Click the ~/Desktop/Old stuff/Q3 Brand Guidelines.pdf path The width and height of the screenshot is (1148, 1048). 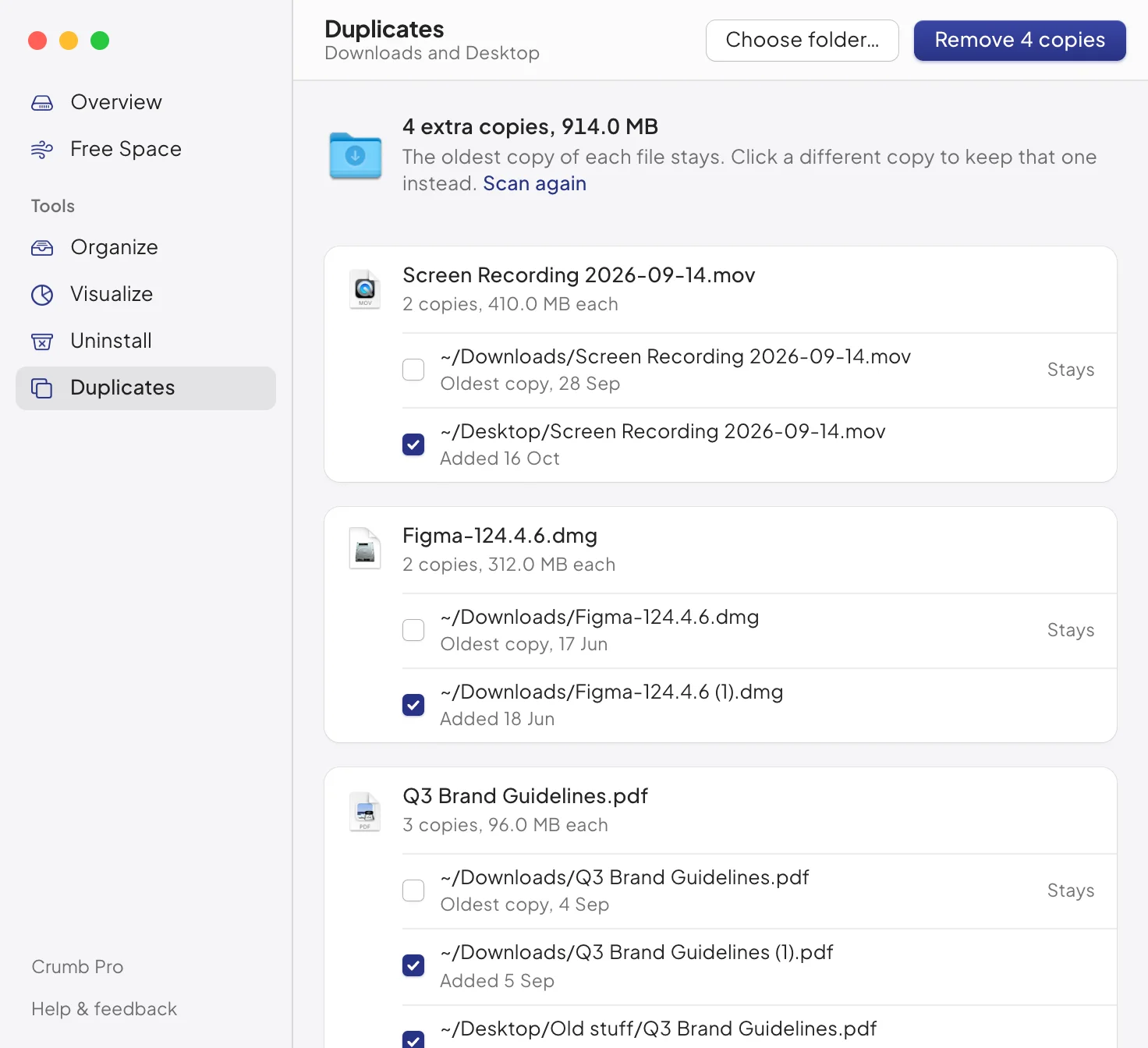click(x=659, y=1029)
